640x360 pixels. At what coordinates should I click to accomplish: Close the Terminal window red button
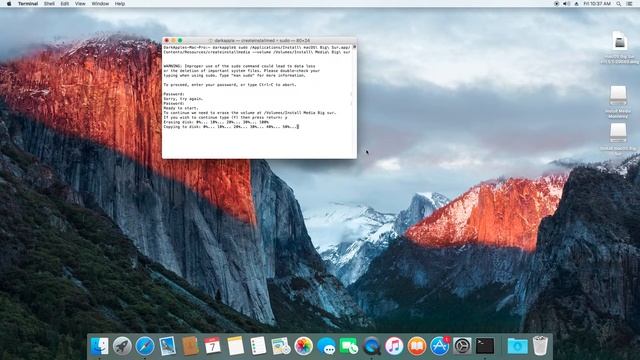[167, 40]
